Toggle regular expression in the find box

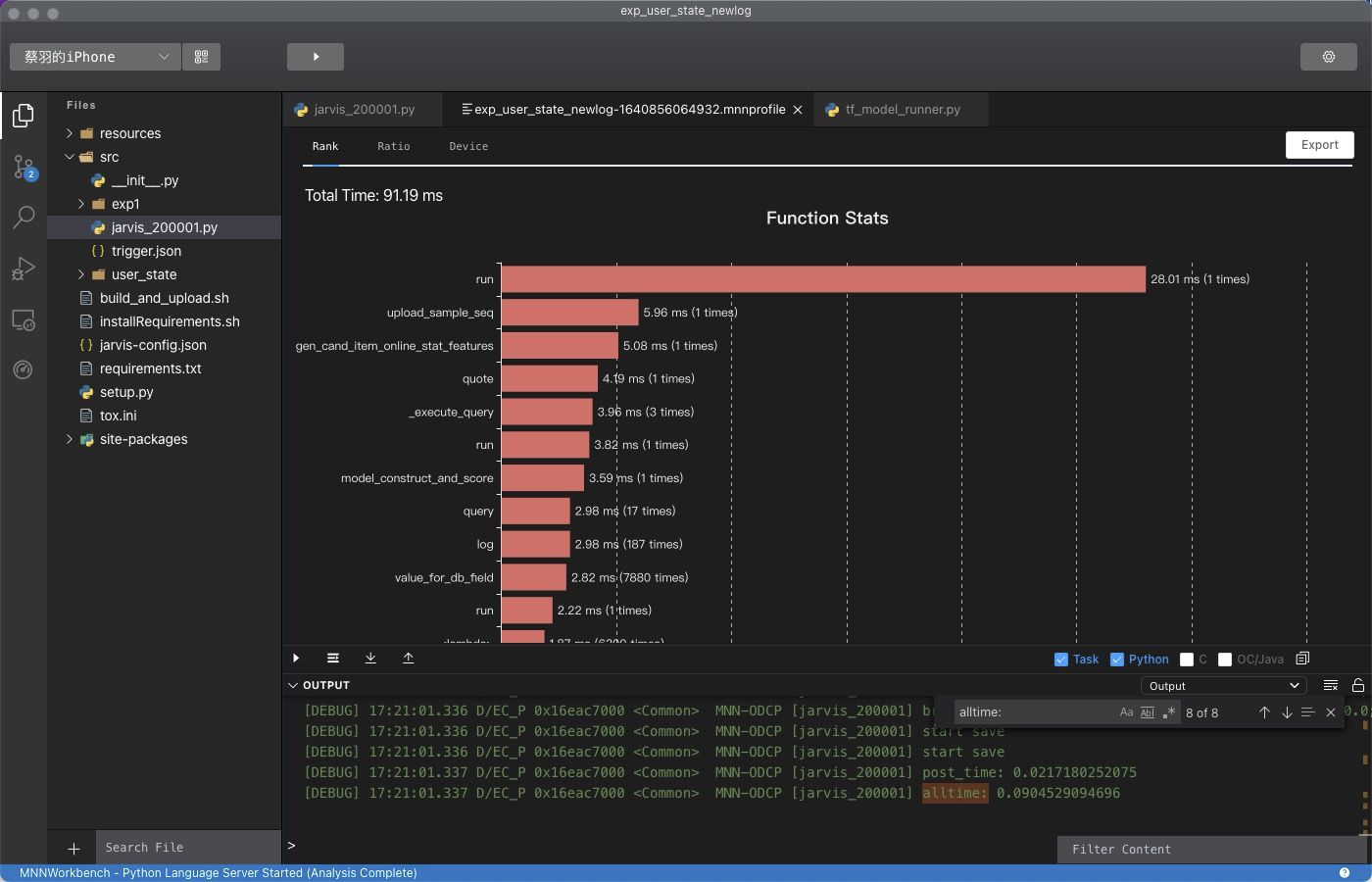(1168, 712)
